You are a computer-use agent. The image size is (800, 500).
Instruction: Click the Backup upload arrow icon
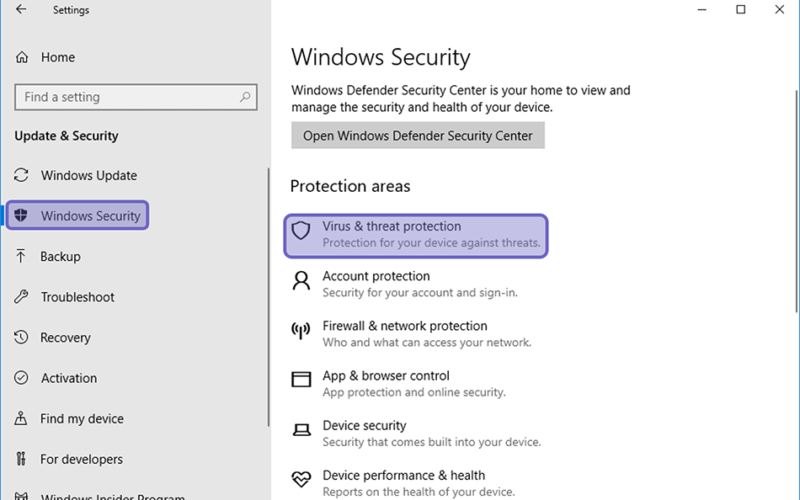20,256
